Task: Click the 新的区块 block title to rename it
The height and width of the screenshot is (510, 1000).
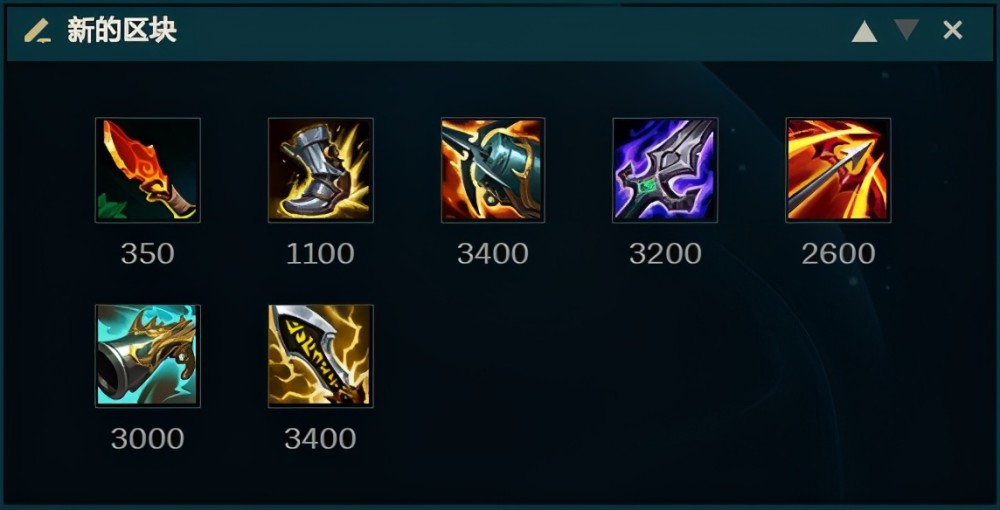Action: click(122, 31)
